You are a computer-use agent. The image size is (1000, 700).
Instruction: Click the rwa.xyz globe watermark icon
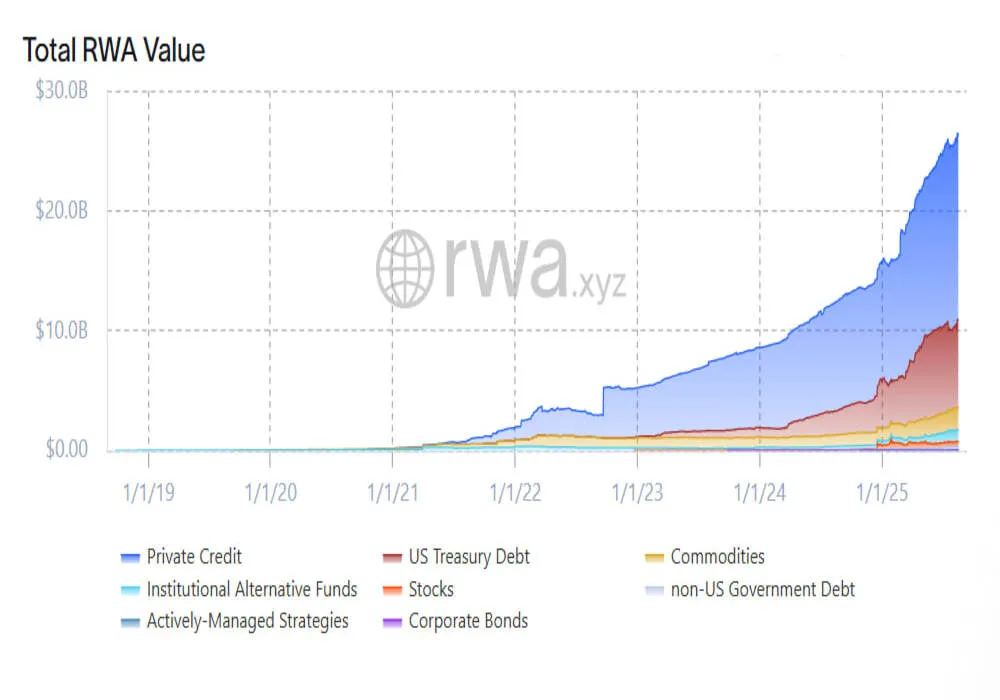pyautogui.click(x=405, y=268)
